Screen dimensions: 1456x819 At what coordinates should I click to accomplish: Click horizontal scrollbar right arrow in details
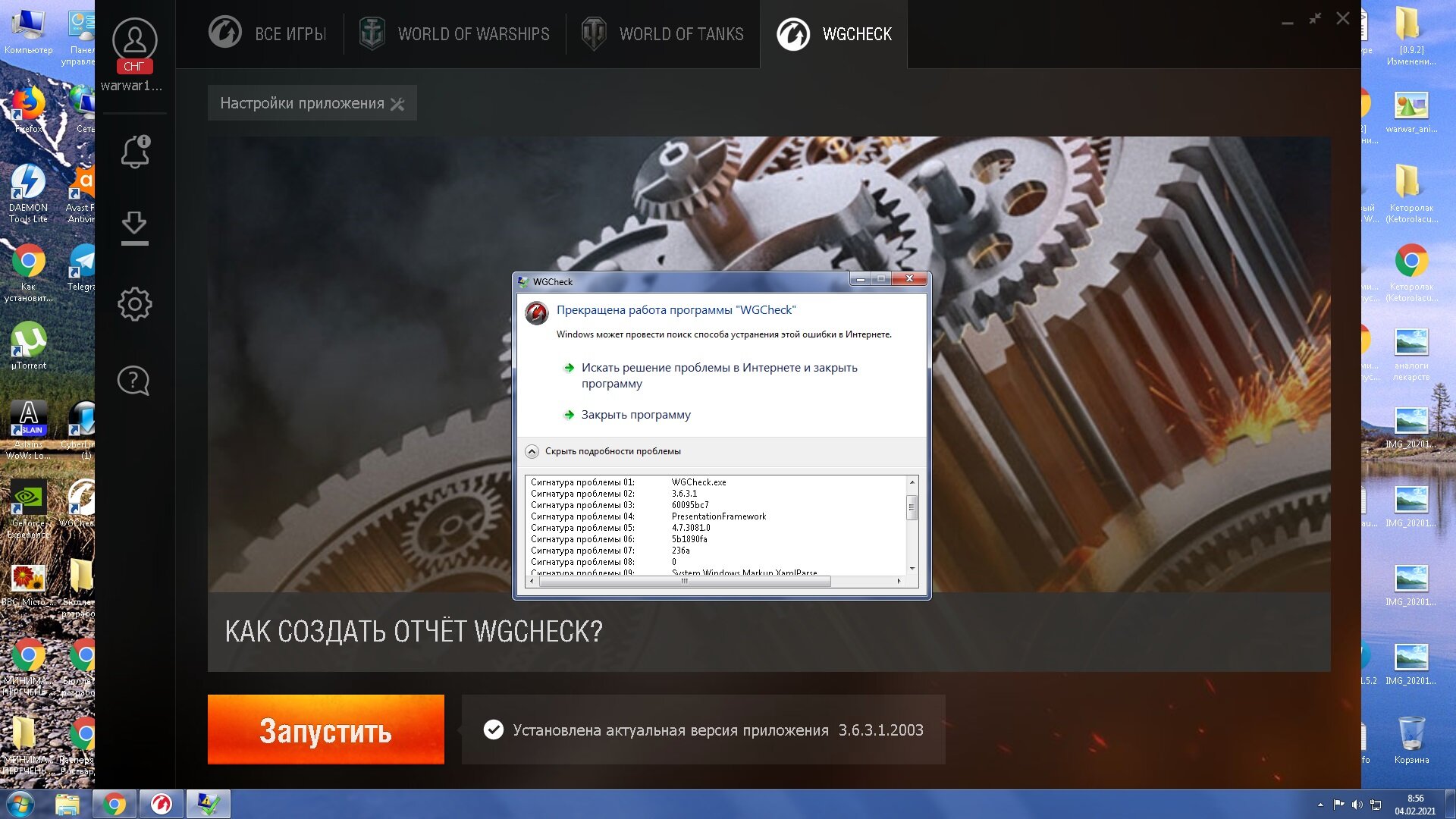pyautogui.click(x=899, y=582)
